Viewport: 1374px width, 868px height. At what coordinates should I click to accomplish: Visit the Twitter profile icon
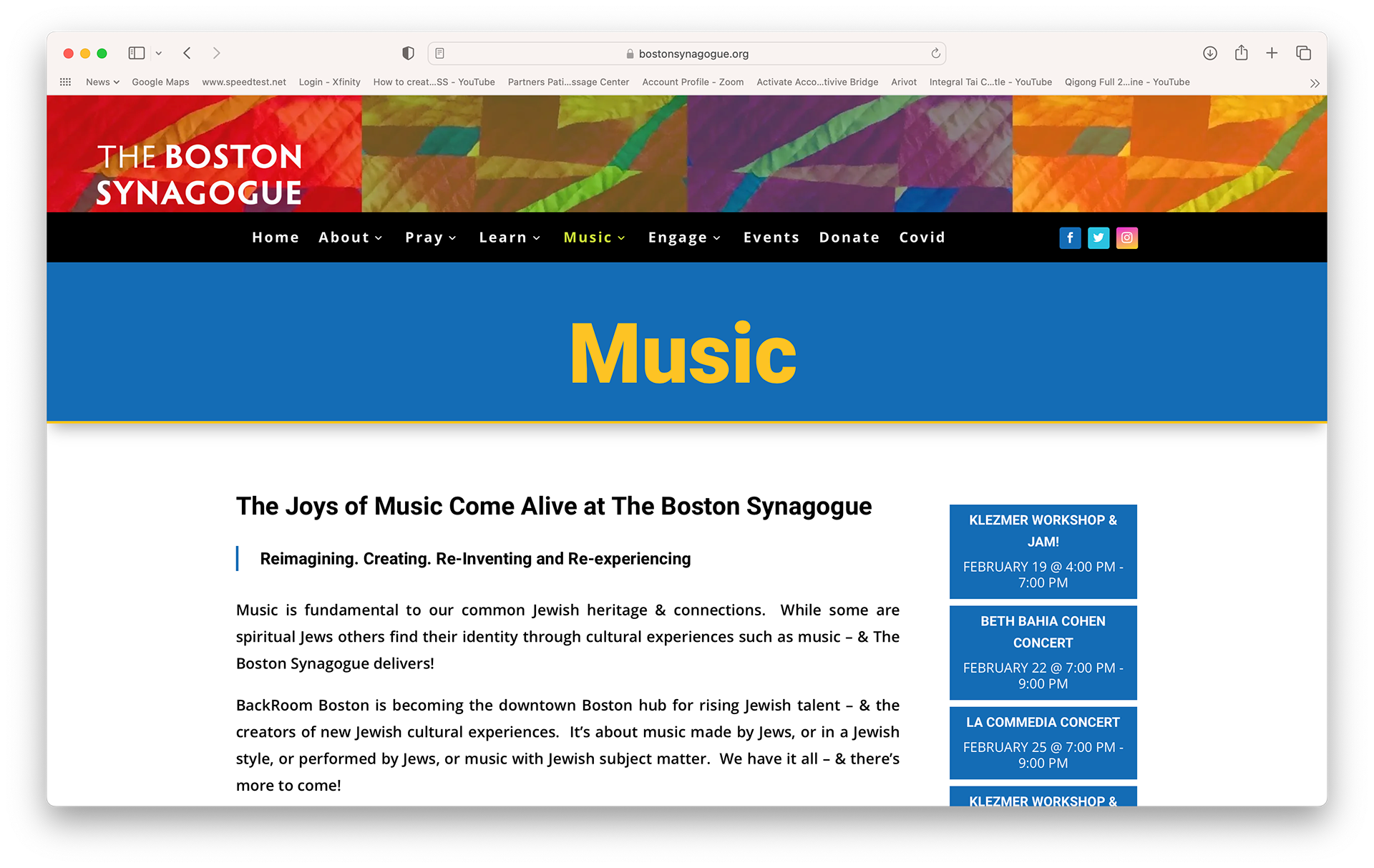[x=1098, y=238]
